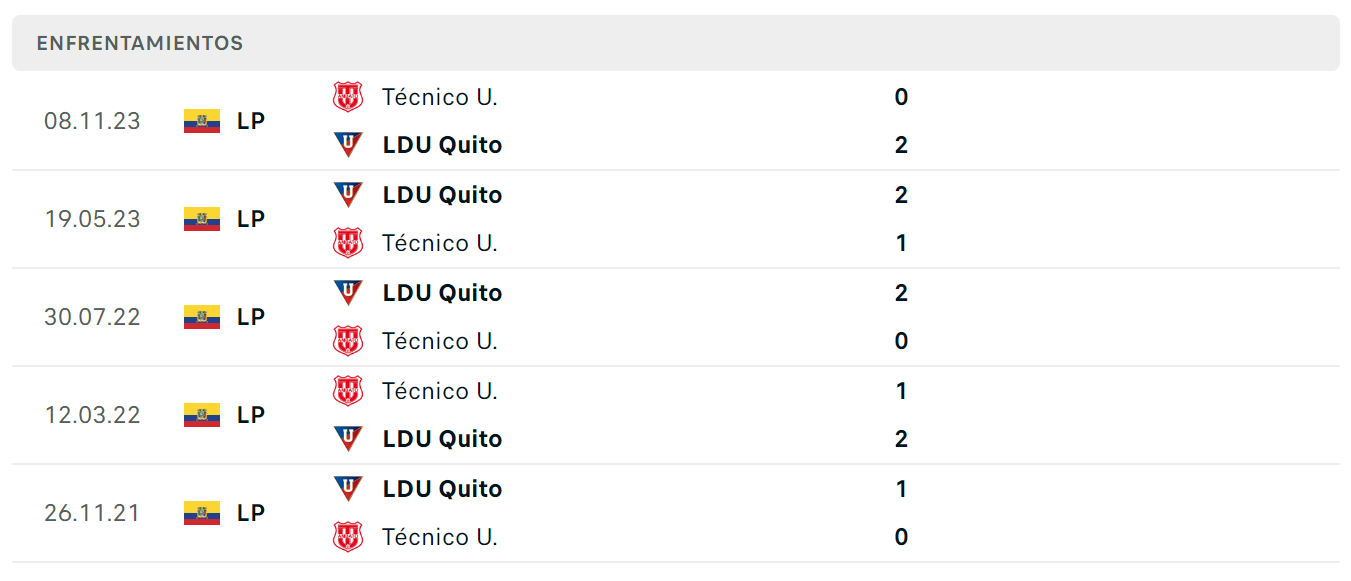Open match dated 08.11.23

point(676,121)
